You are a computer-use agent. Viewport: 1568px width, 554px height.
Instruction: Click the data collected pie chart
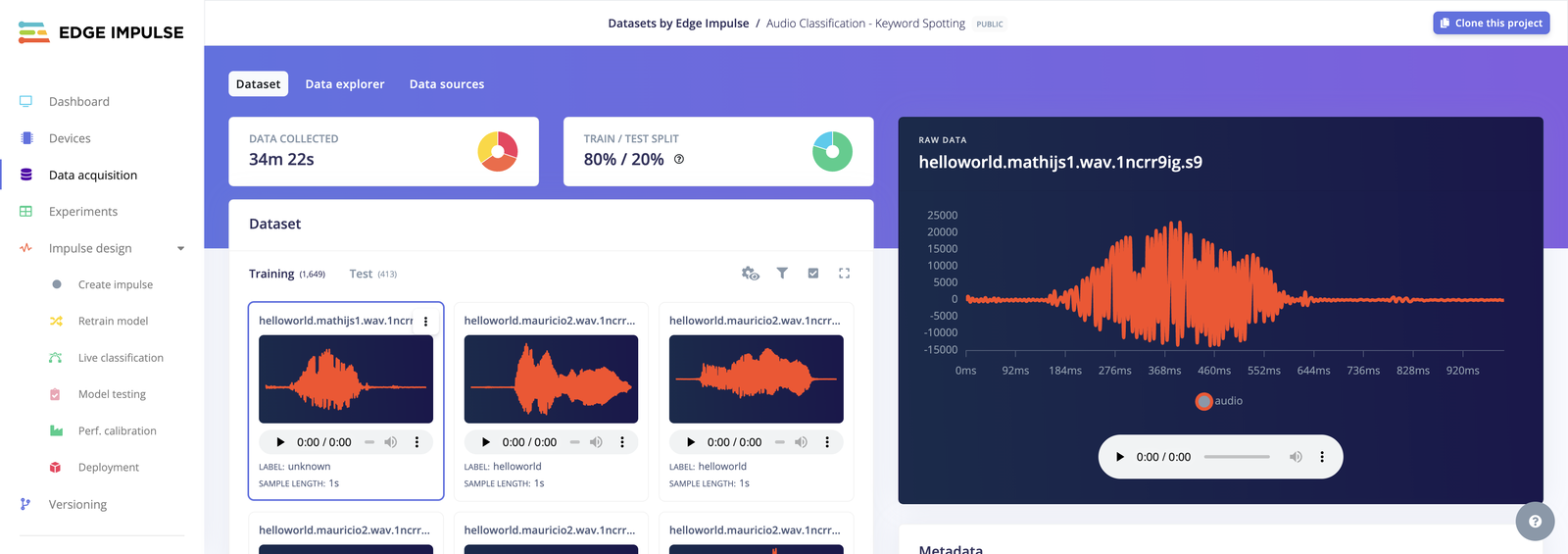tap(498, 151)
